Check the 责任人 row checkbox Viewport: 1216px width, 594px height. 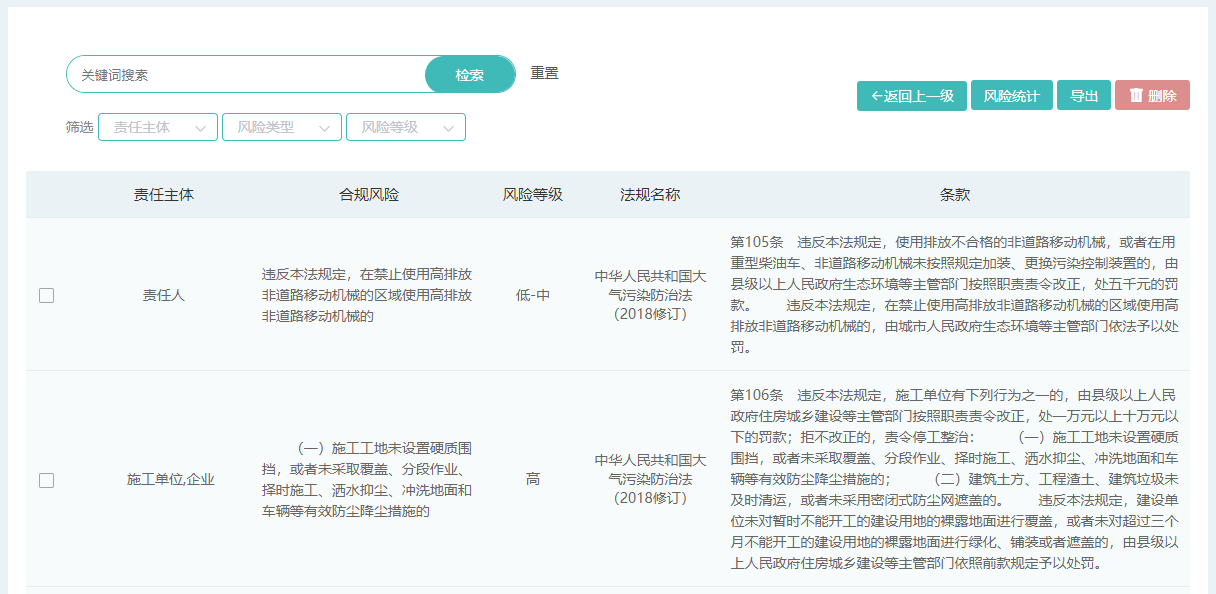tap(46, 295)
